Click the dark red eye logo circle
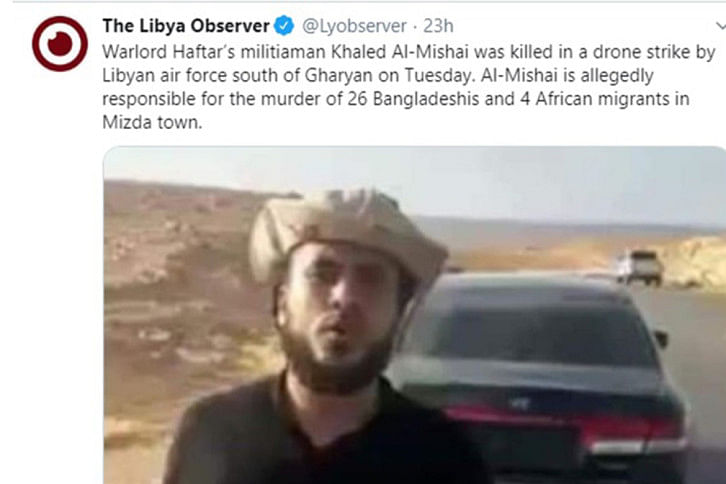Image resolution: width=726 pixels, height=484 pixels. [60, 44]
